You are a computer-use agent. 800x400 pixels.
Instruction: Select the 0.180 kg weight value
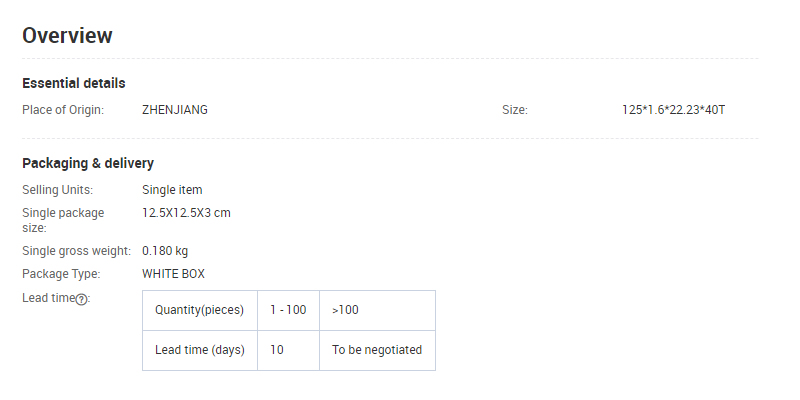pyautogui.click(x=165, y=250)
